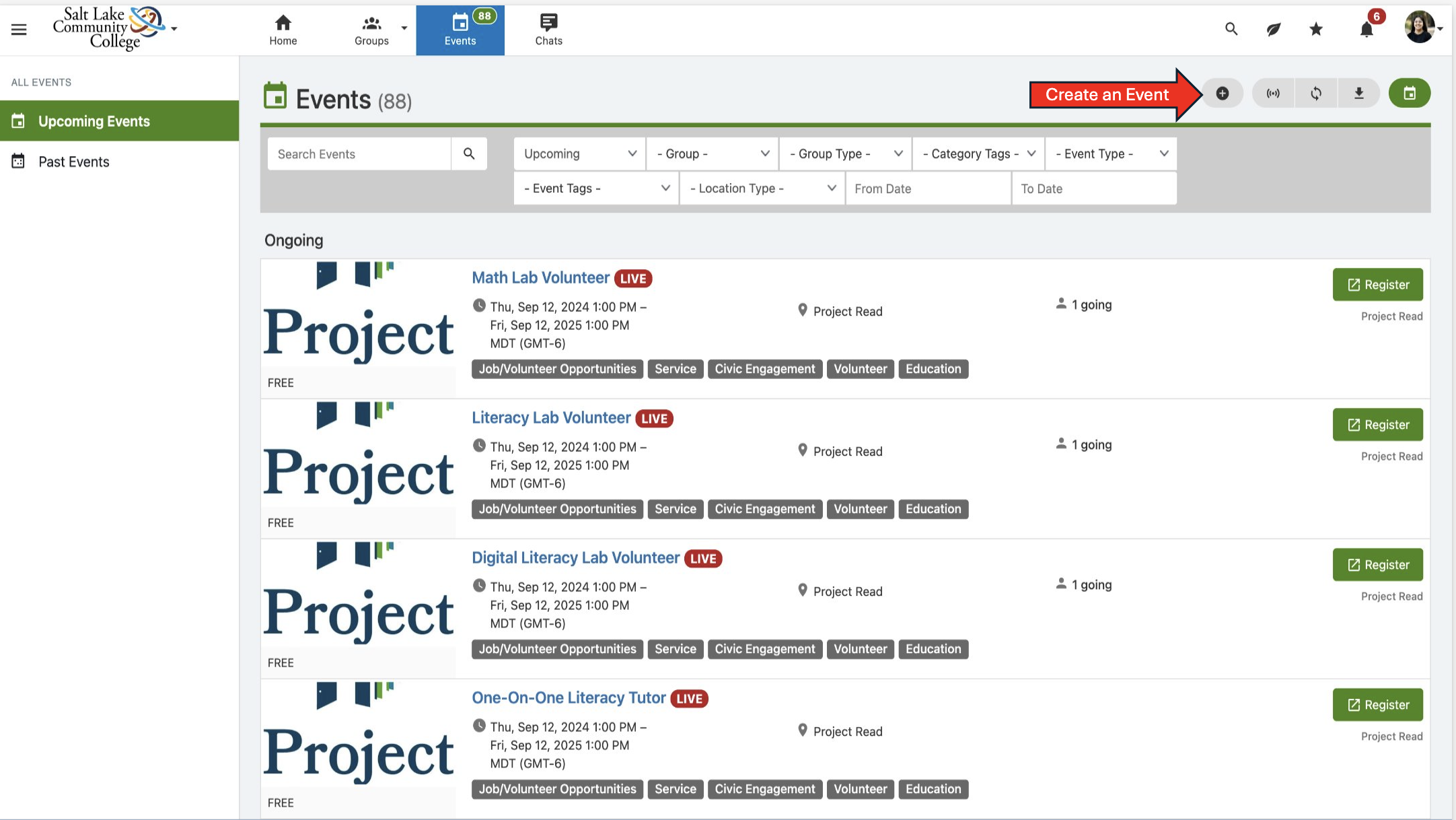Open the Digital Literacy Lab Volunteer link
Screen dimensions: 1456x820
pyautogui.click(x=575, y=558)
